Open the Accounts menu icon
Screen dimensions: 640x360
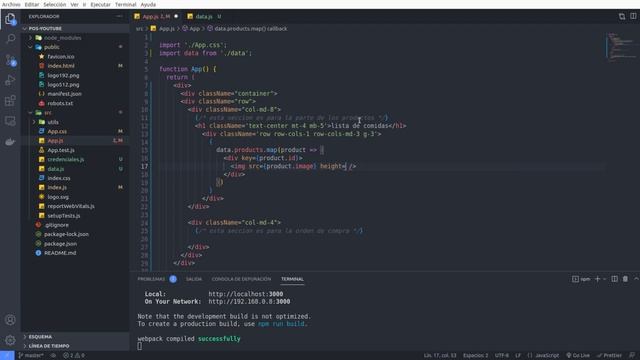10,320
